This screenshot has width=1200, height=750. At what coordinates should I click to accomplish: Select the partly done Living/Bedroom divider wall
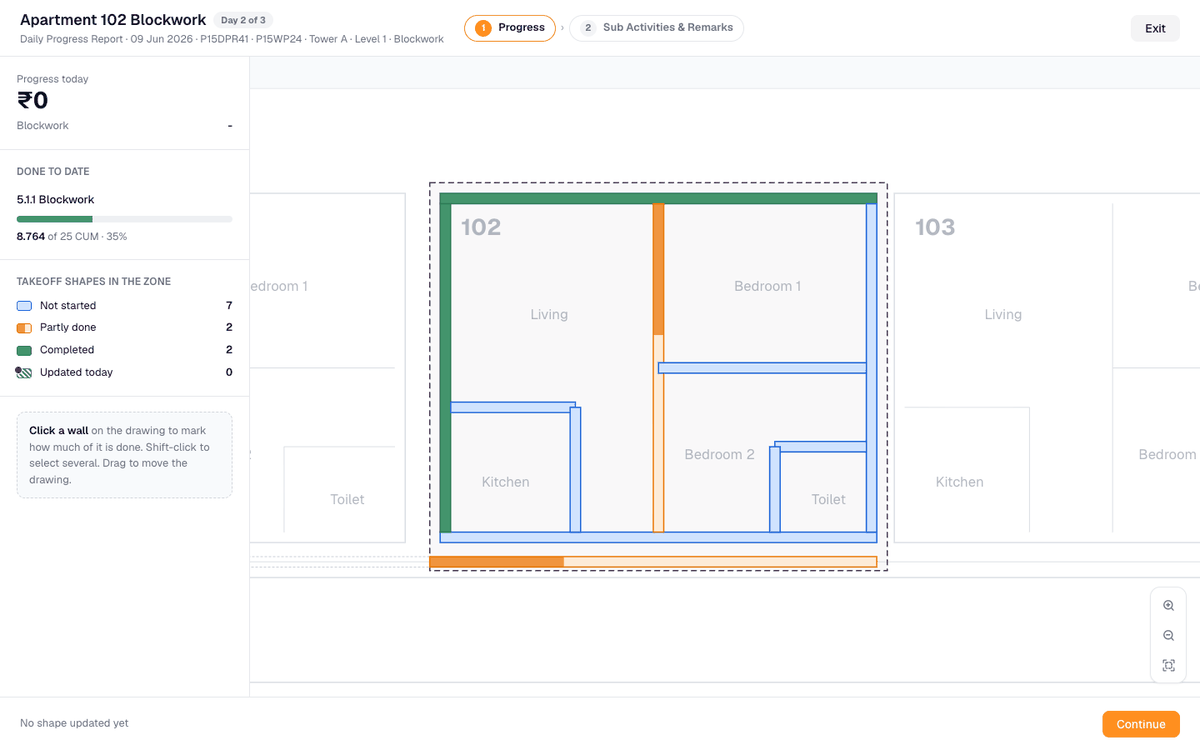(658, 368)
